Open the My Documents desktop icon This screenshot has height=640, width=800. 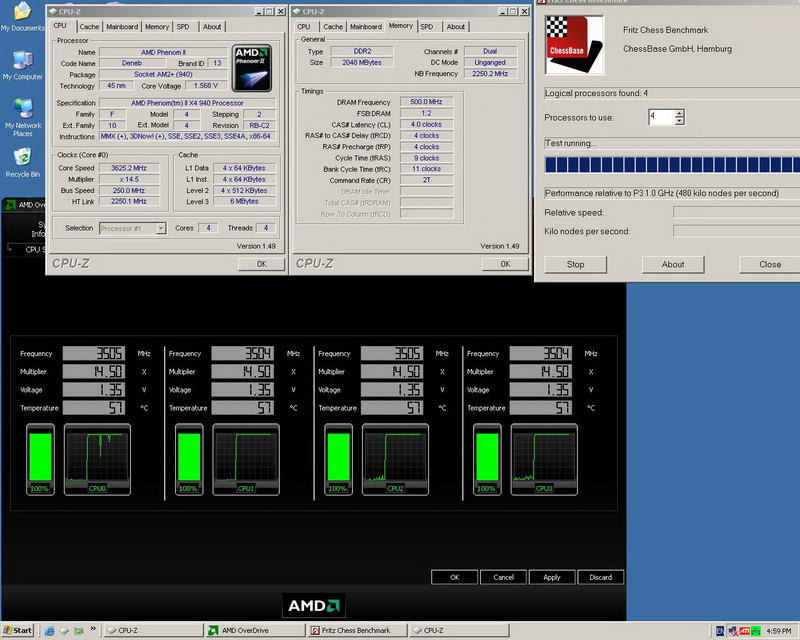pyautogui.click(x=22, y=16)
